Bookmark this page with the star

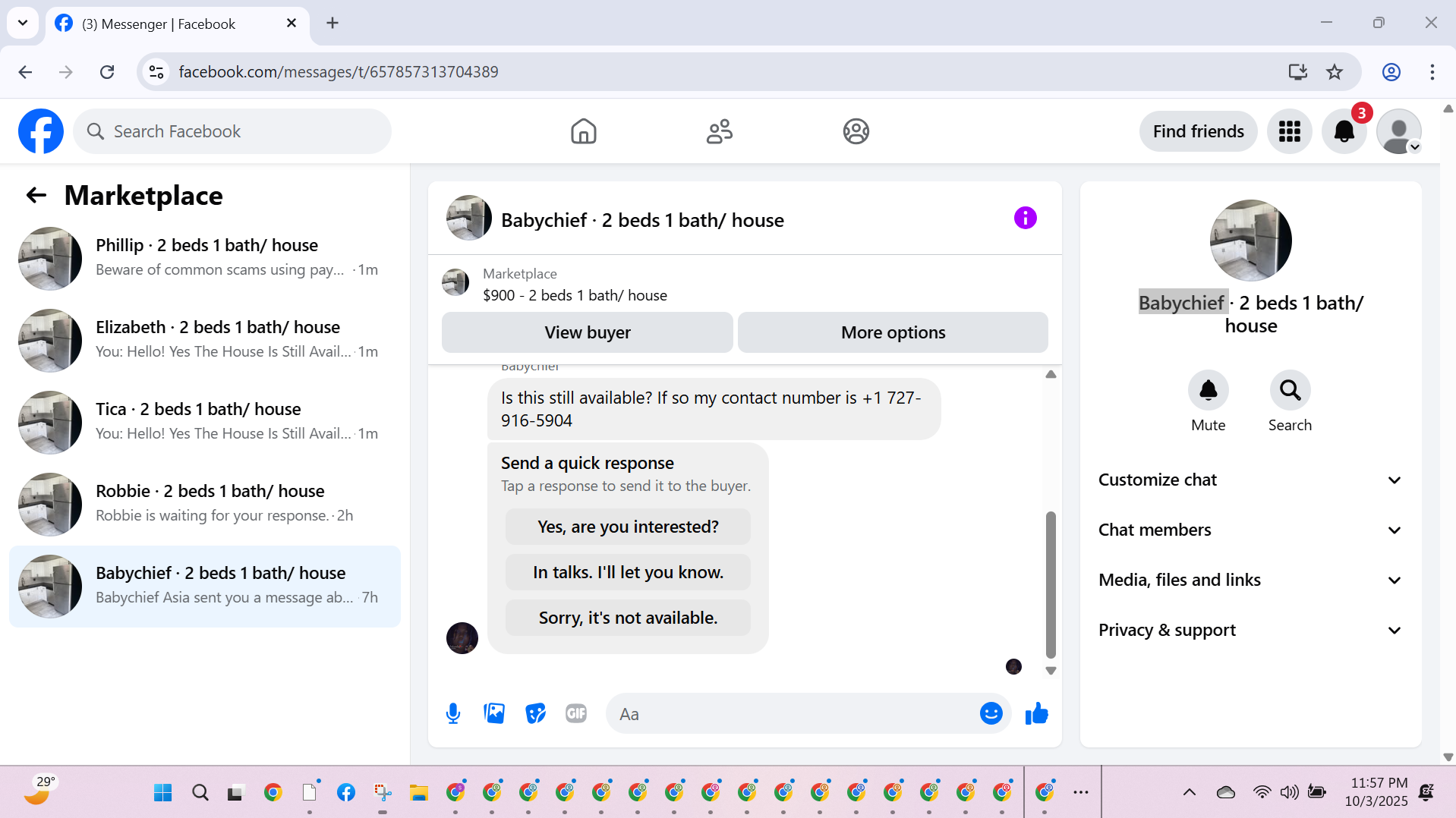(x=1335, y=72)
